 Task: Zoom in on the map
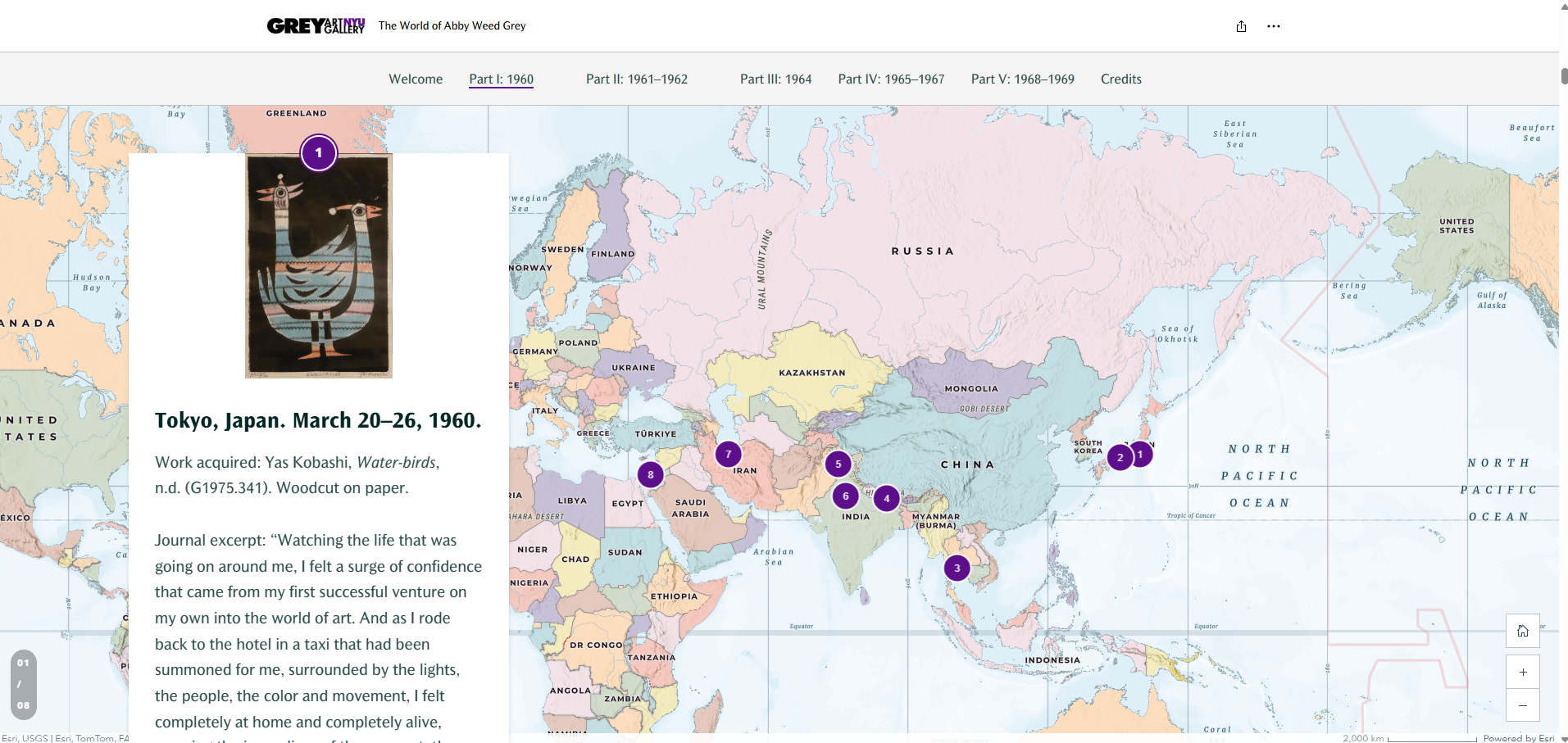(x=1522, y=672)
